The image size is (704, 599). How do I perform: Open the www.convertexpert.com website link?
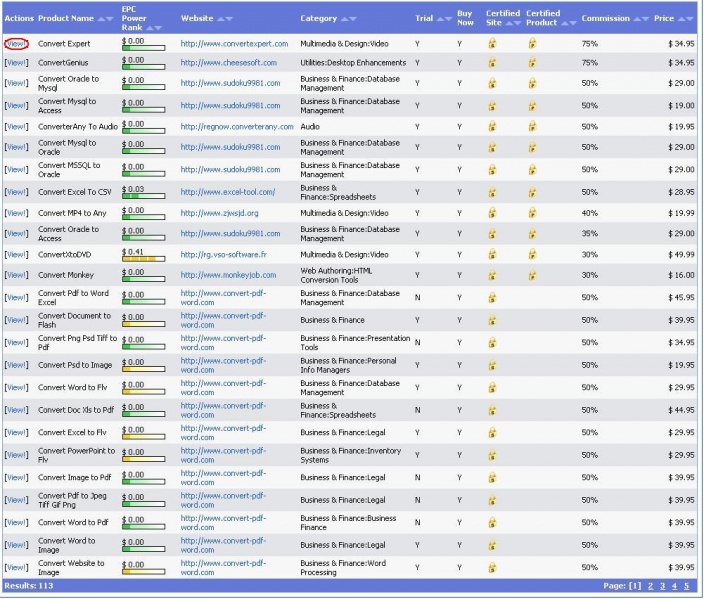234,44
